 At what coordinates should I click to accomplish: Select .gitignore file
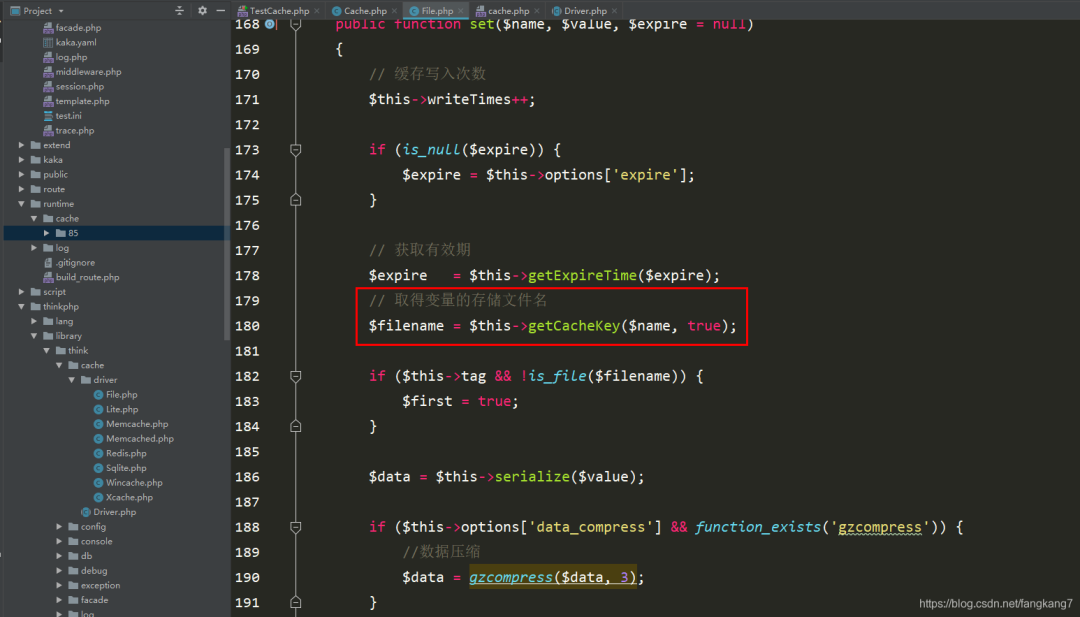coord(70,263)
